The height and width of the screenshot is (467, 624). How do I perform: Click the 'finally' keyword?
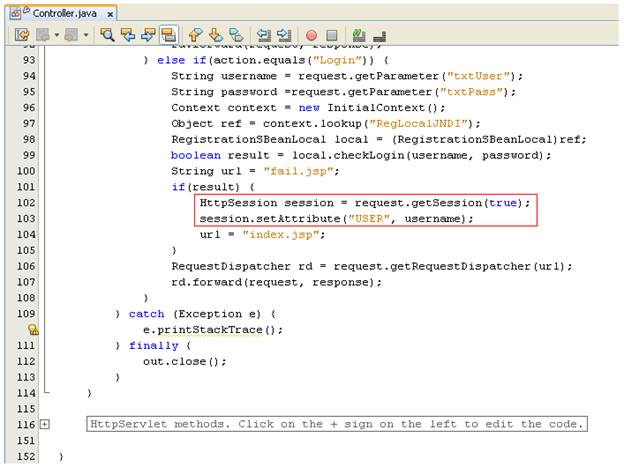(x=154, y=346)
